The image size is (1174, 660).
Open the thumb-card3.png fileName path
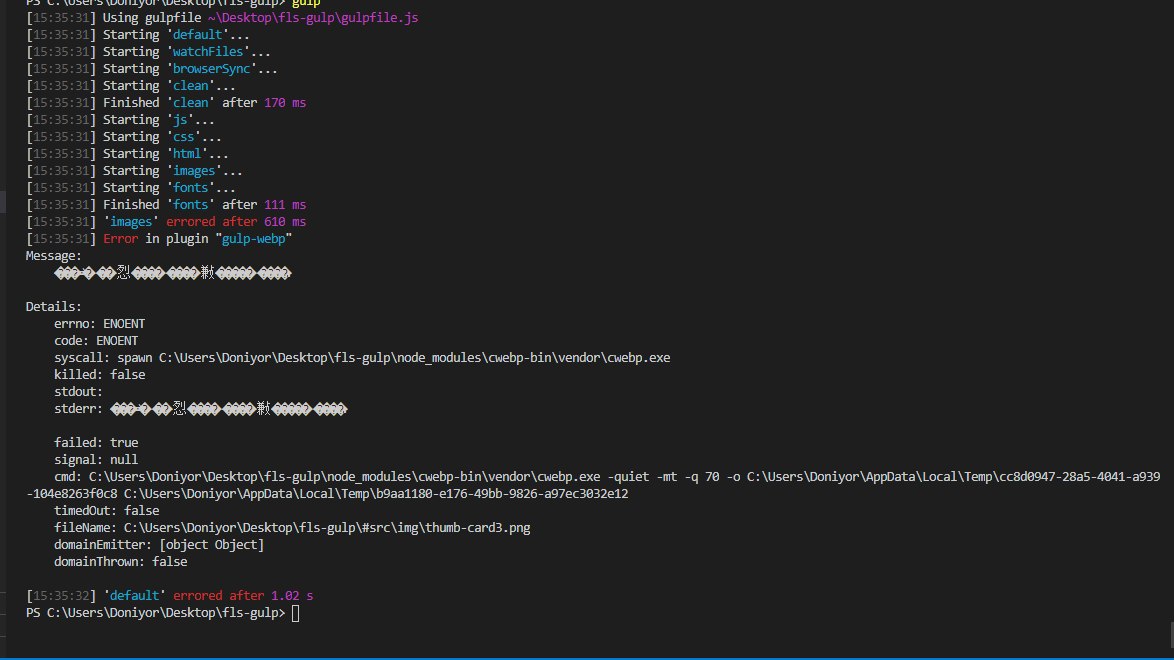[x=327, y=528]
